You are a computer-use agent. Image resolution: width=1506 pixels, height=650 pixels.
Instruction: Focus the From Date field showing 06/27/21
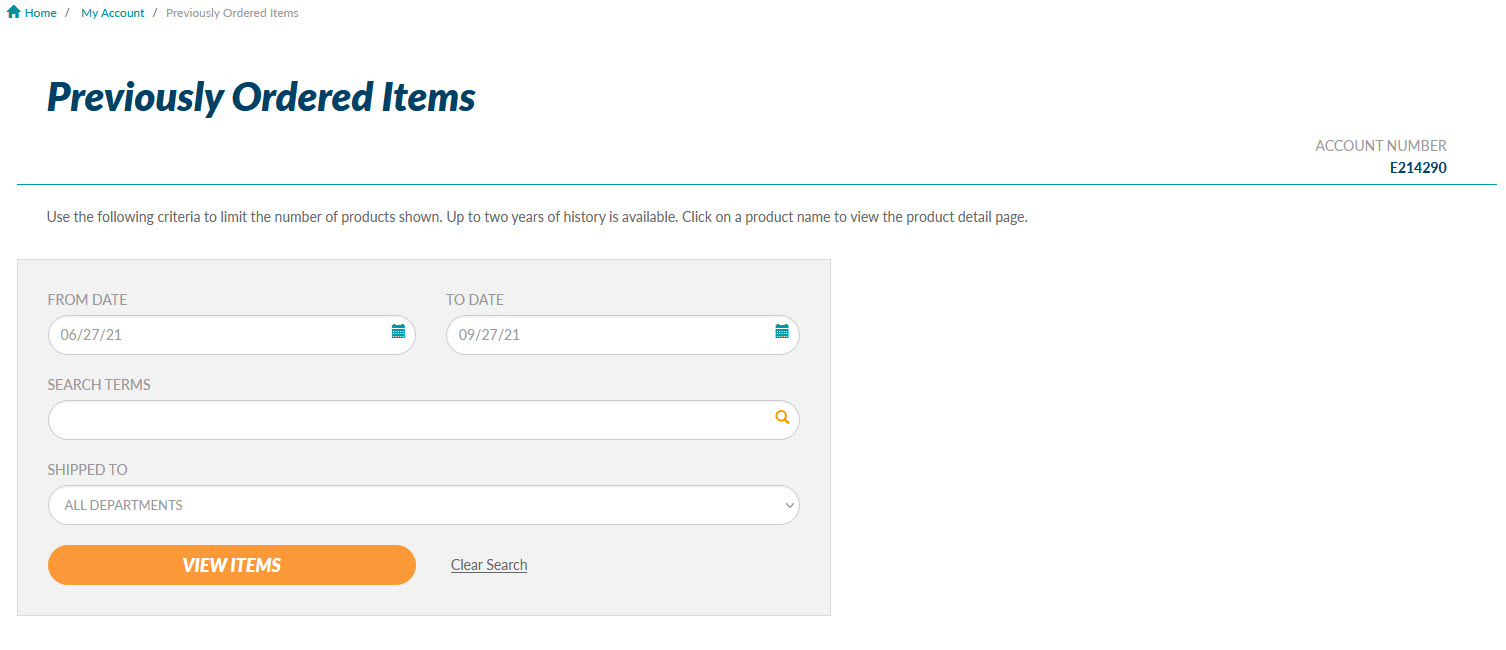click(232, 335)
